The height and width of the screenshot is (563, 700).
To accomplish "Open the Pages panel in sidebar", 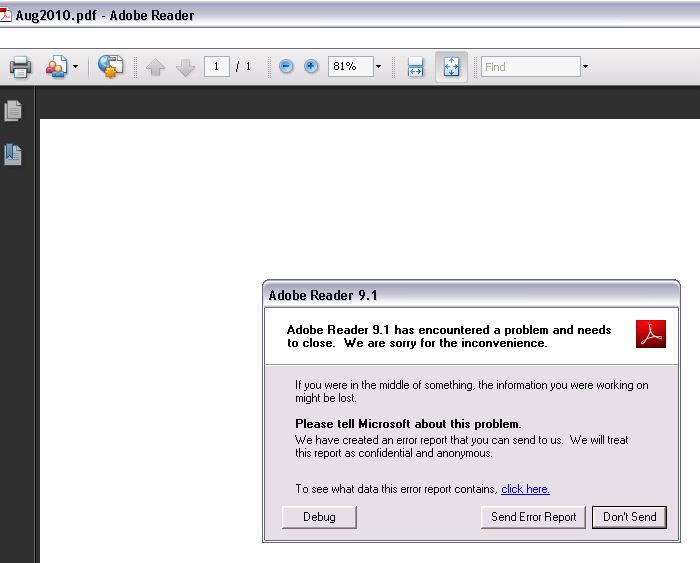I will 13,110.
